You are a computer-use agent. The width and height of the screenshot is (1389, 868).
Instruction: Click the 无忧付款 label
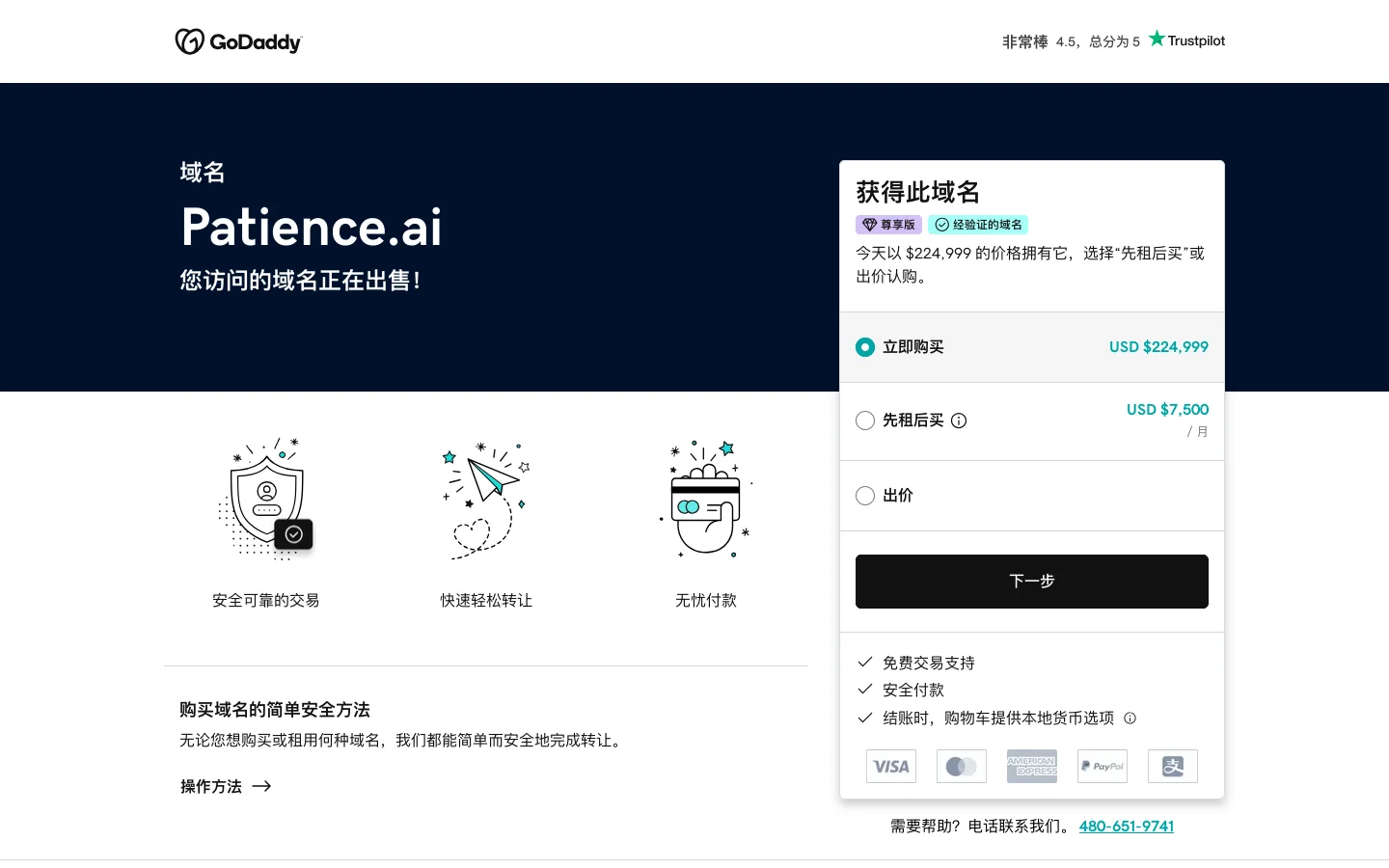(x=706, y=601)
